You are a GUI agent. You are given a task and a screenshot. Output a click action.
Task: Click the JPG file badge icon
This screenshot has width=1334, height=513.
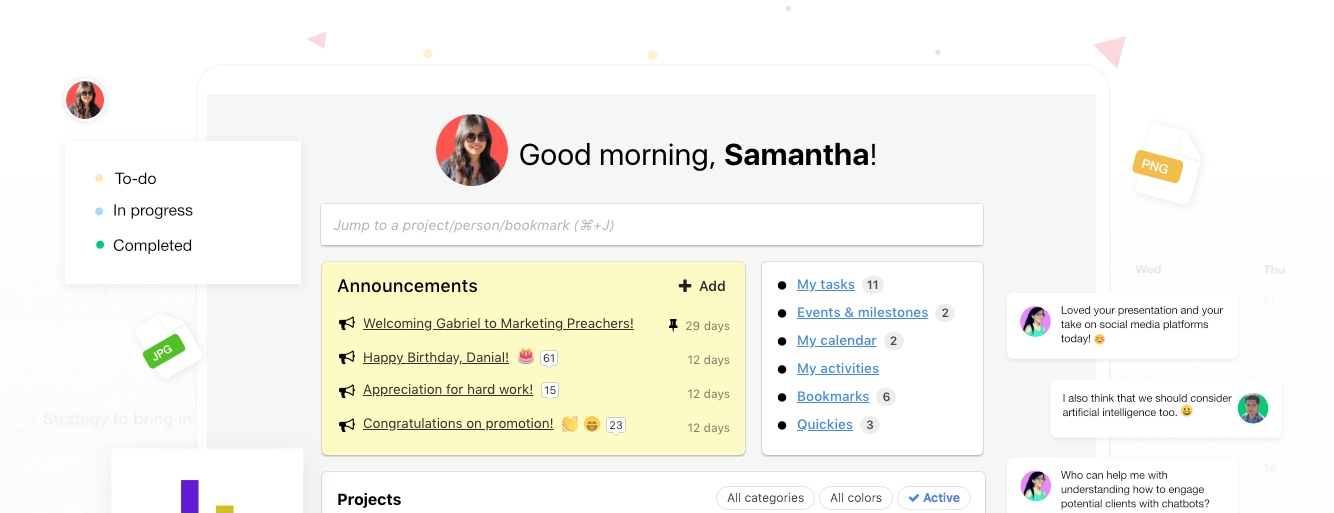[x=163, y=350]
